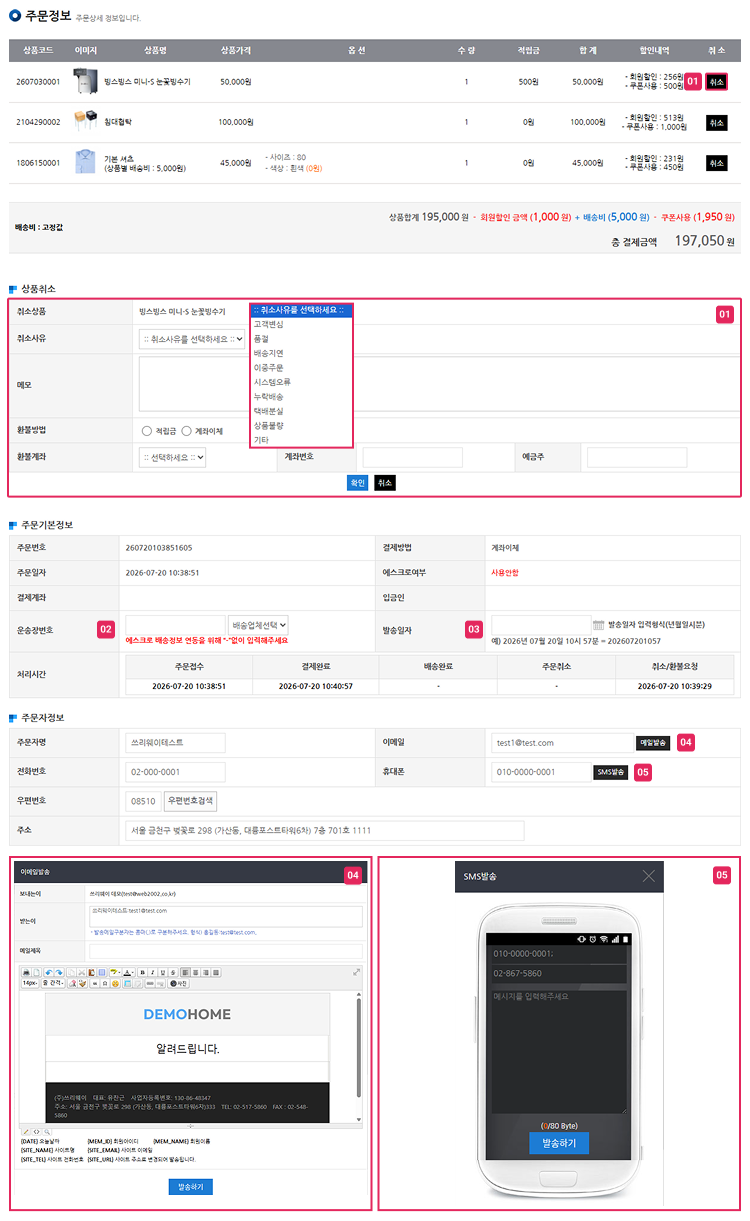The width and height of the screenshot is (750, 1221).
Task: Click the 주소 address input field
Action: click(x=325, y=830)
